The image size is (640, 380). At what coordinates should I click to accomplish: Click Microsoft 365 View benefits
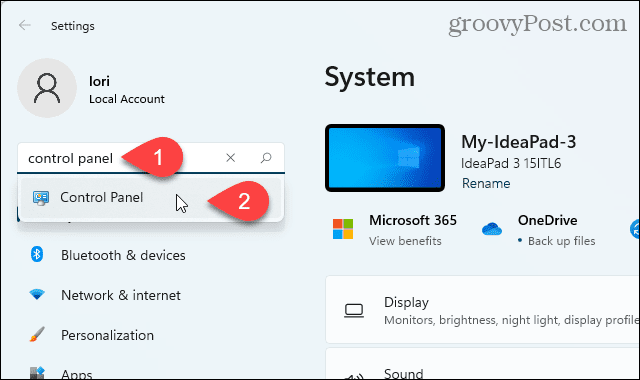coord(405,241)
